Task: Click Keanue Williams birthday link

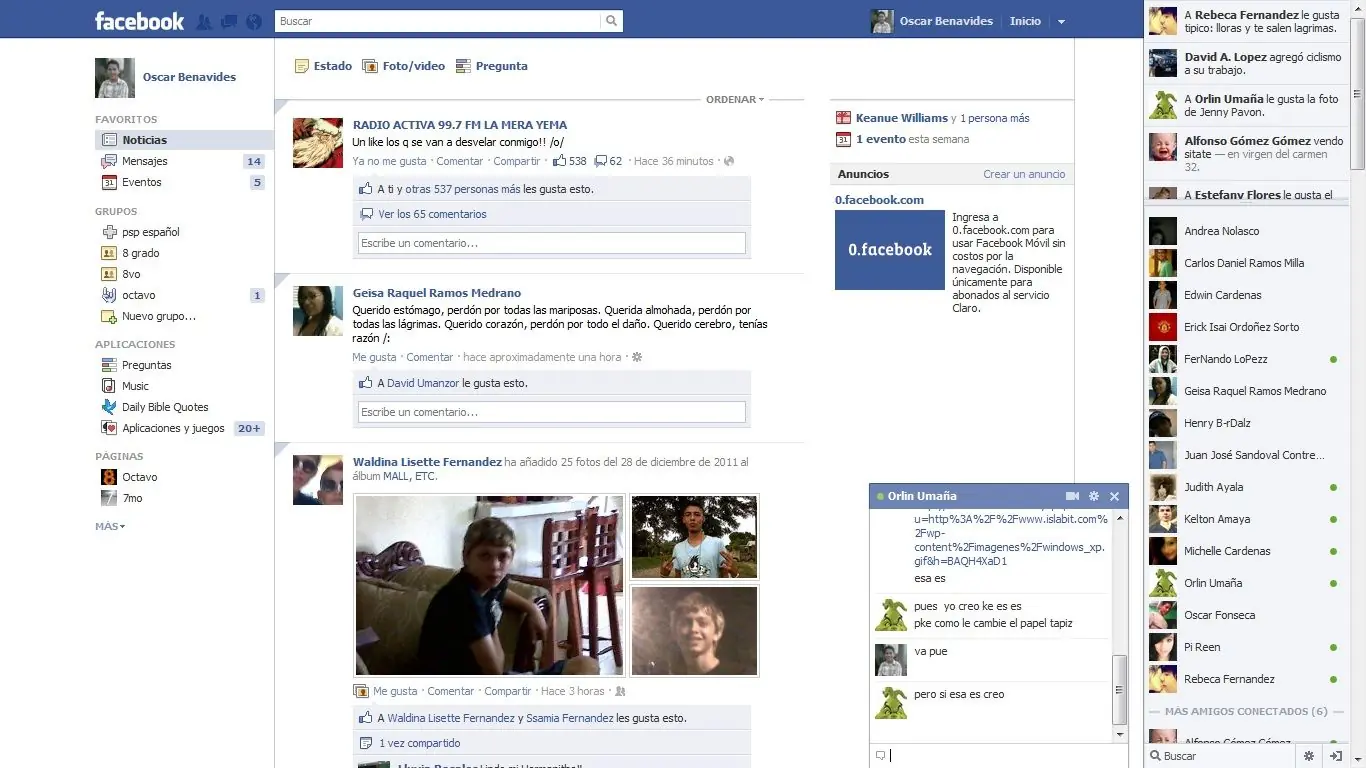Action: click(902, 118)
